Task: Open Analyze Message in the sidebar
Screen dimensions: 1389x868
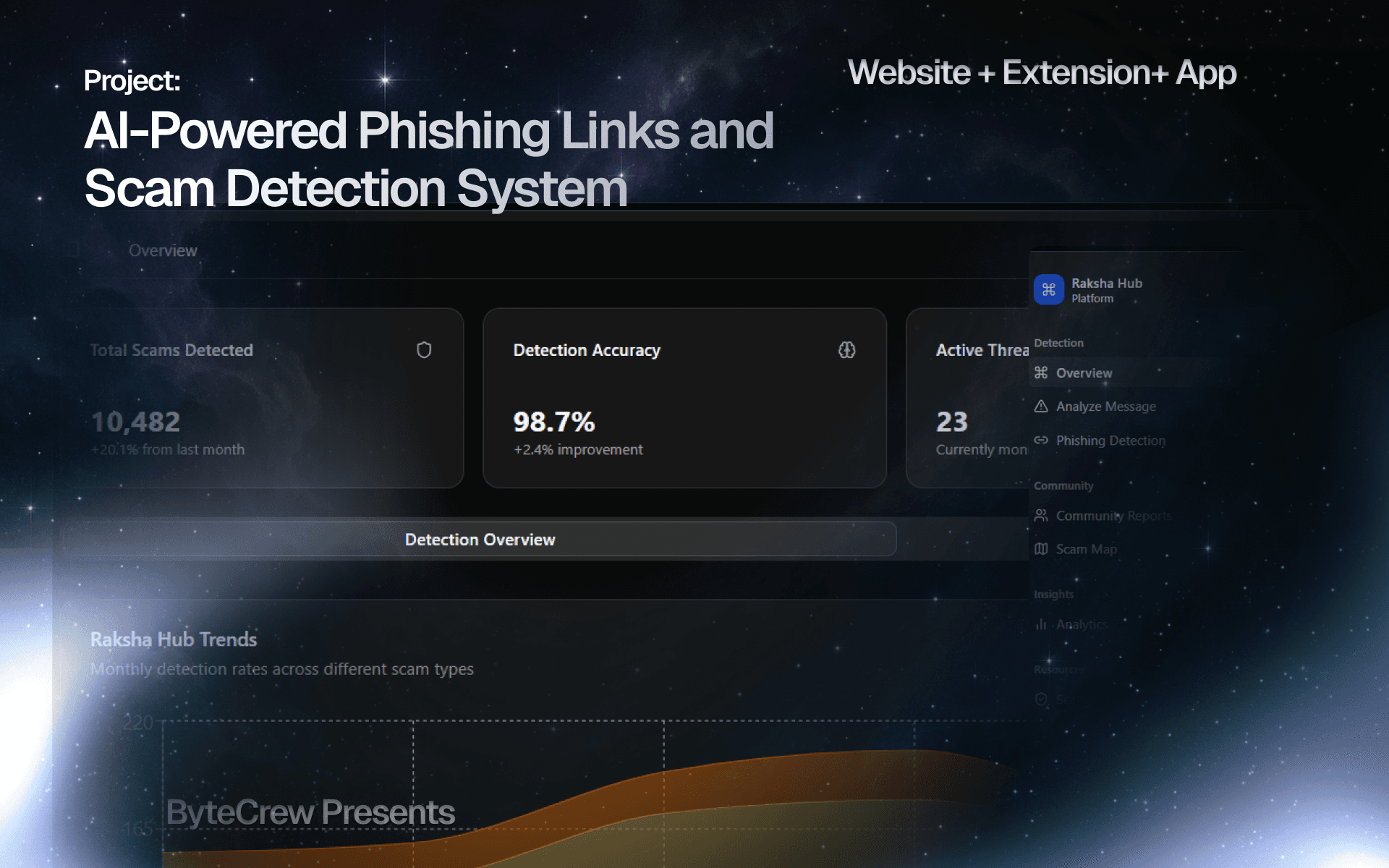Action: coord(1105,407)
